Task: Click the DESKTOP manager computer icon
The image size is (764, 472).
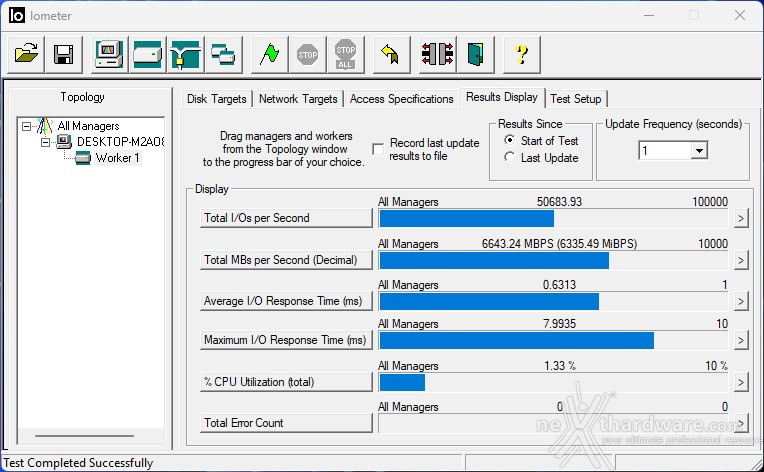Action: point(64,142)
